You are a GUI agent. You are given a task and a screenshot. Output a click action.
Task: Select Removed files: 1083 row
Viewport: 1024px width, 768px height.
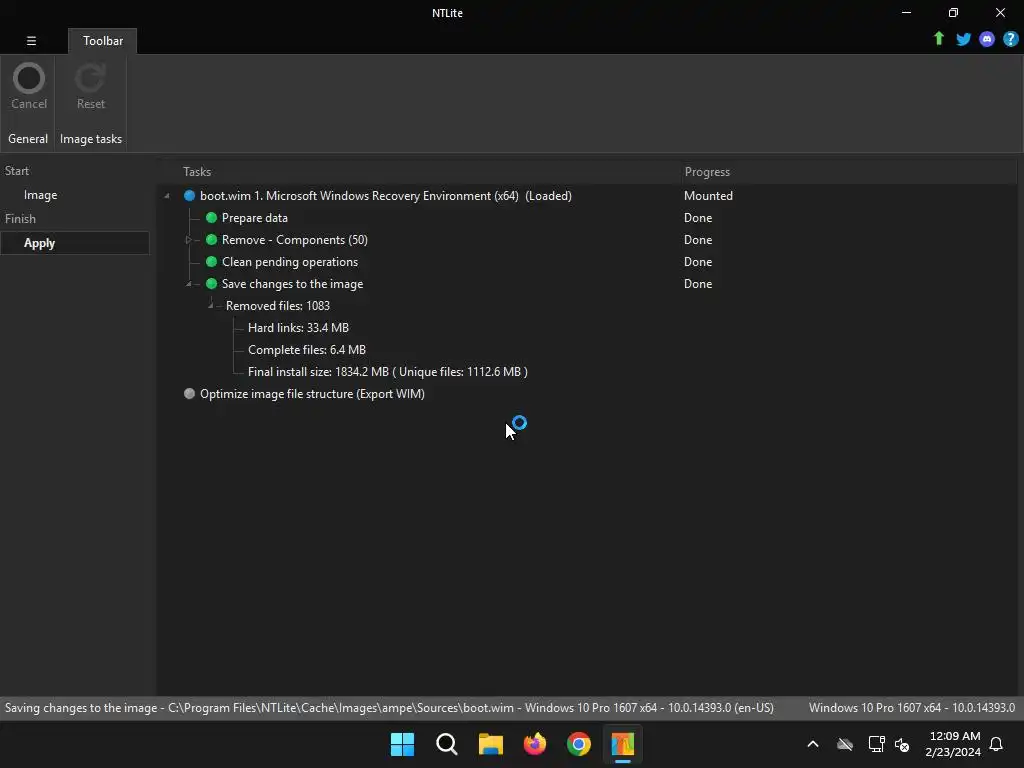tap(278, 306)
